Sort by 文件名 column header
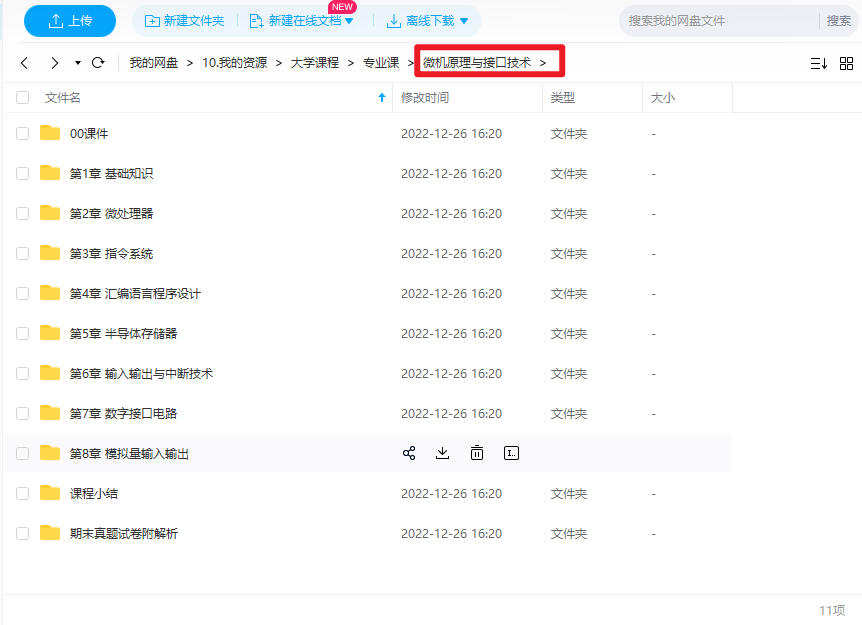 point(63,98)
